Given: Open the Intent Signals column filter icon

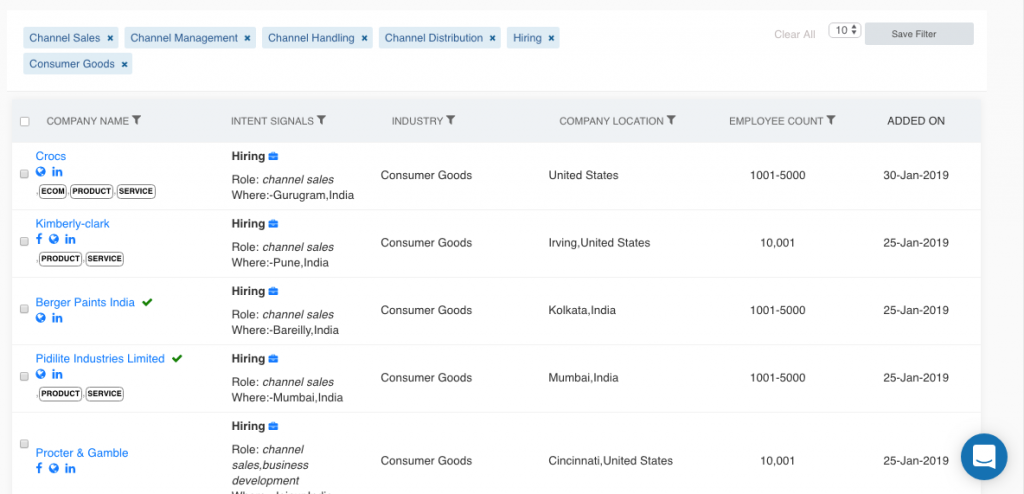Looking at the screenshot, I should click(x=321, y=120).
